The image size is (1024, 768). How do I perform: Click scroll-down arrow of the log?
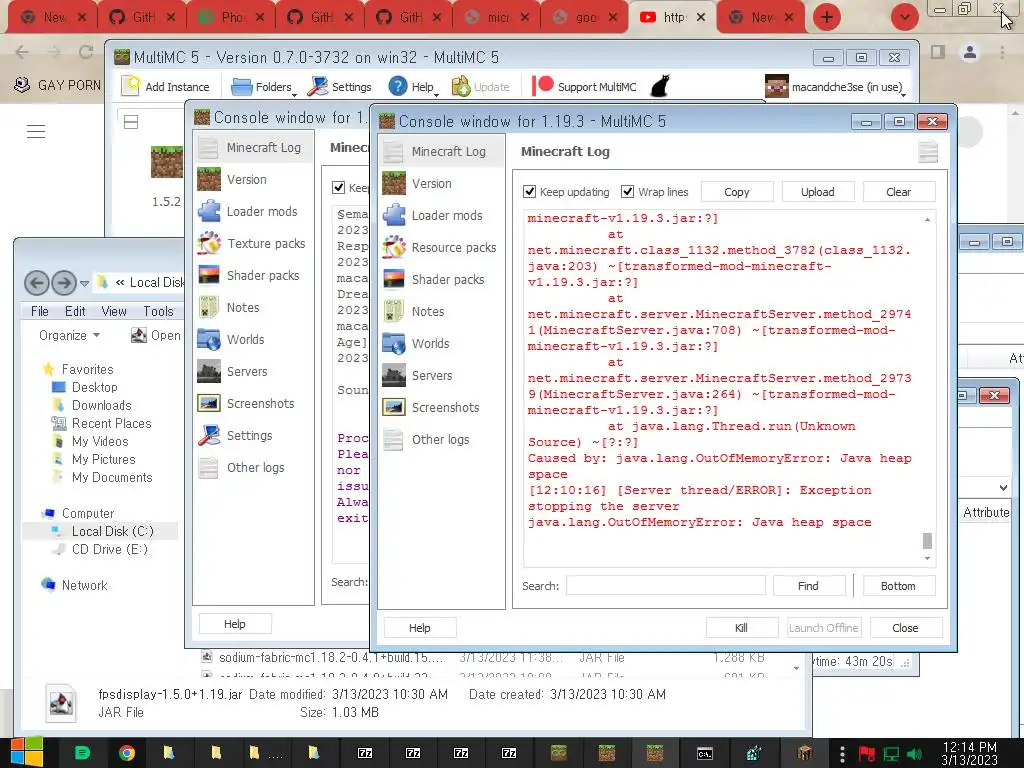(x=927, y=558)
